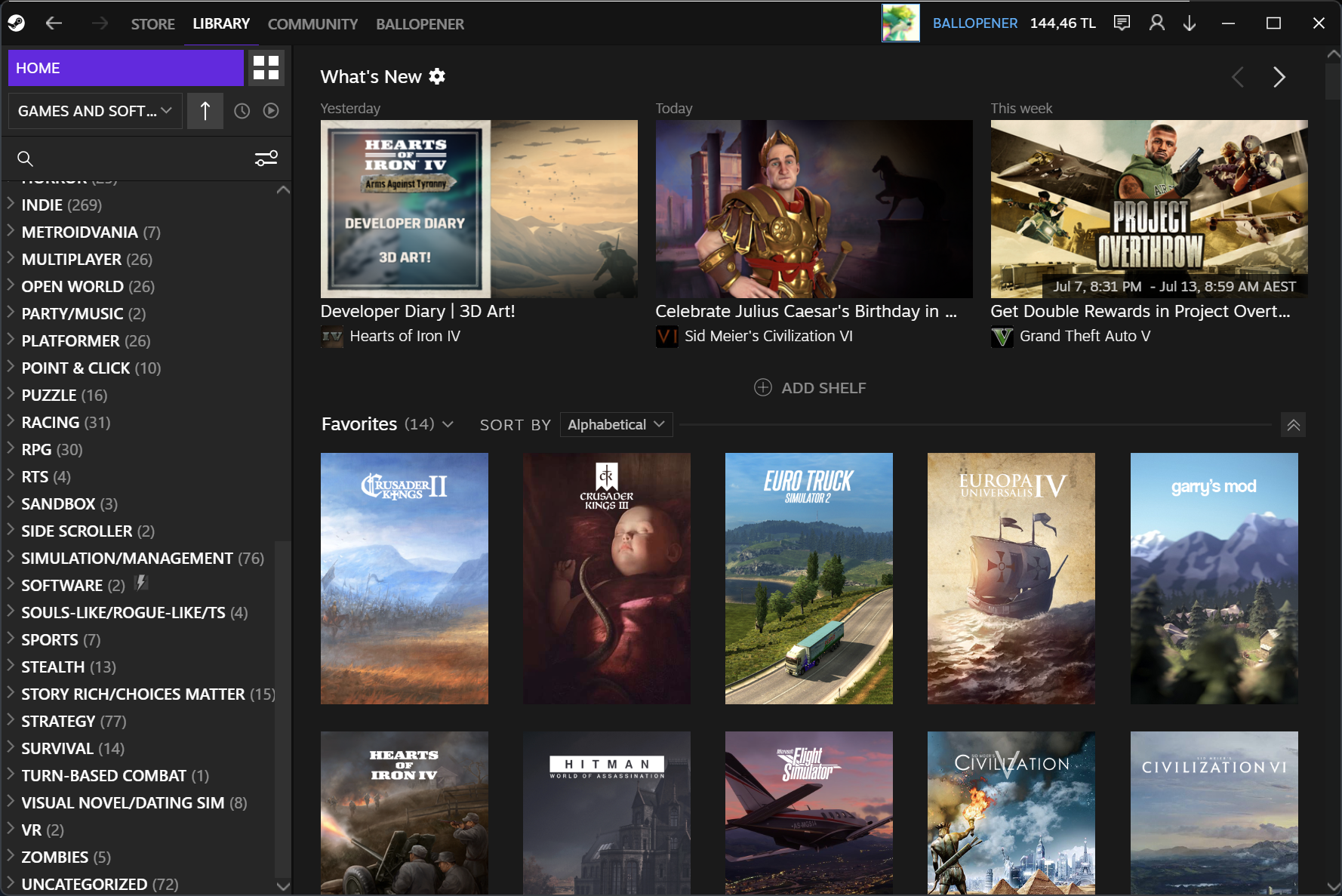Open What's New settings gear
The height and width of the screenshot is (896, 1342).
437,76
